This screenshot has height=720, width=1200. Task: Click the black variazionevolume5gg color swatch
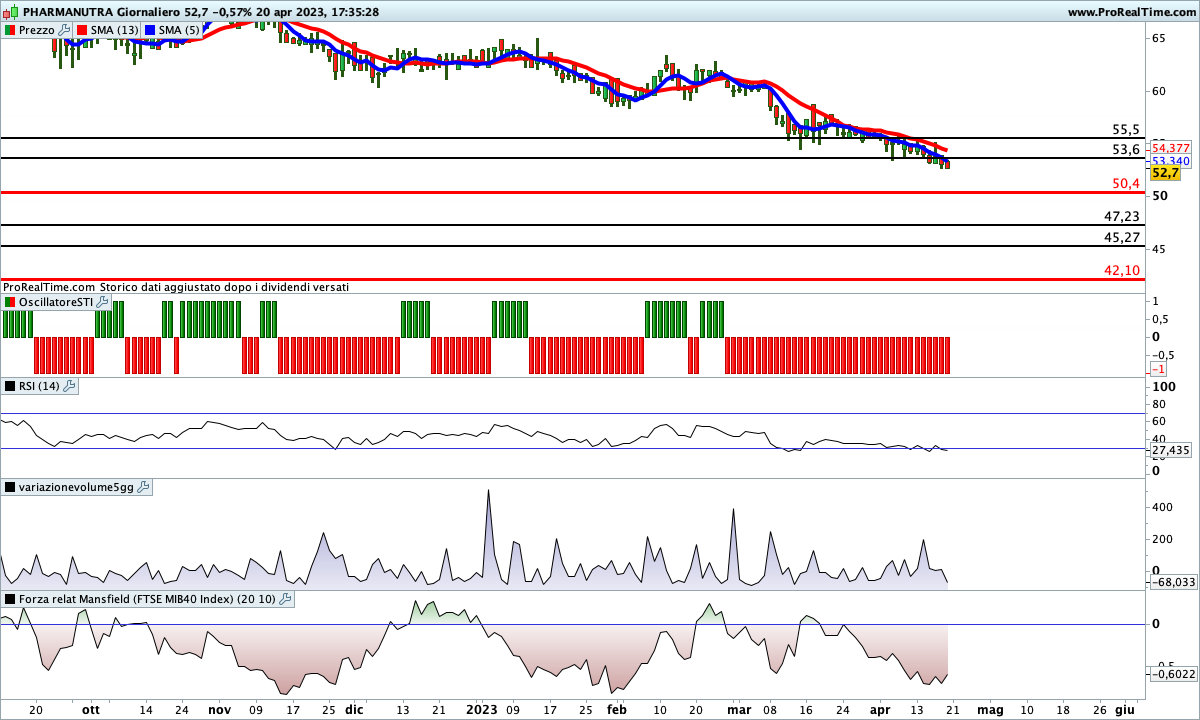(x=10, y=487)
